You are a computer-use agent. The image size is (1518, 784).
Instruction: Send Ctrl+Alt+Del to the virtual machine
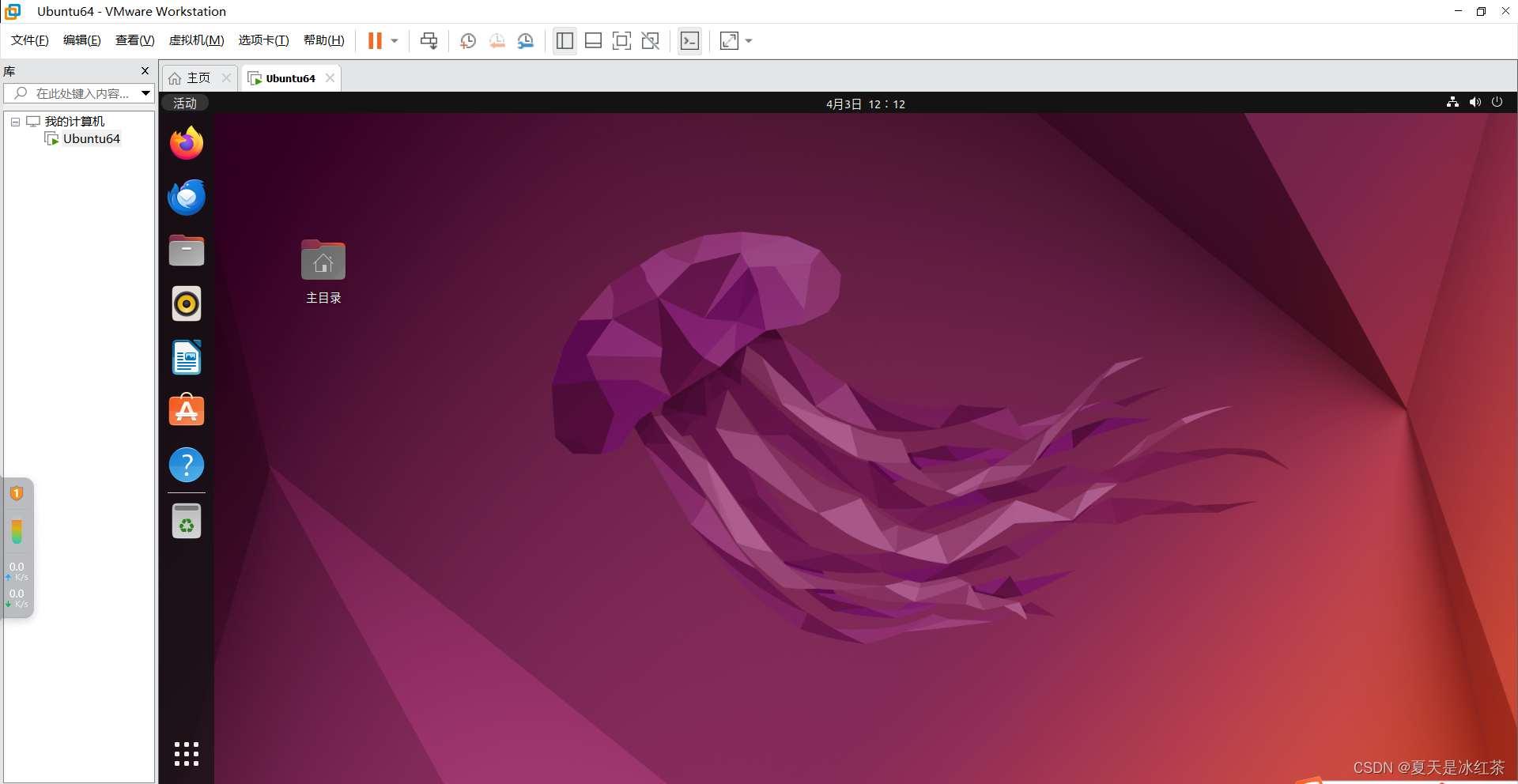click(x=429, y=41)
